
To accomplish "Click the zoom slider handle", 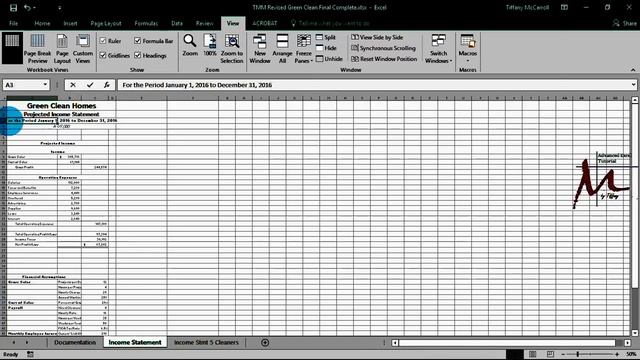I will point(578,354).
